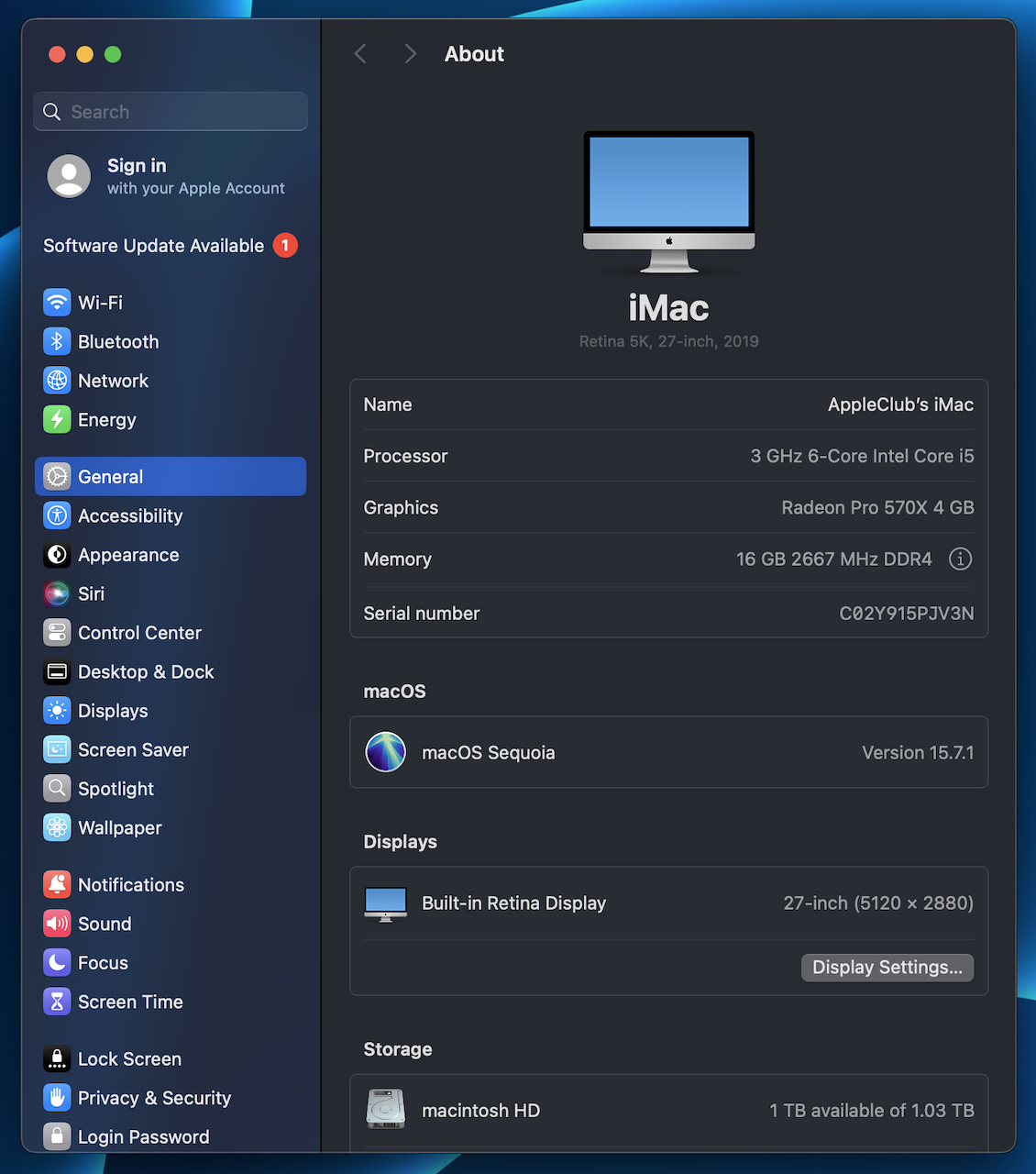This screenshot has width=1036, height=1174.
Task: Select the Control Center icon
Action: coord(57,633)
